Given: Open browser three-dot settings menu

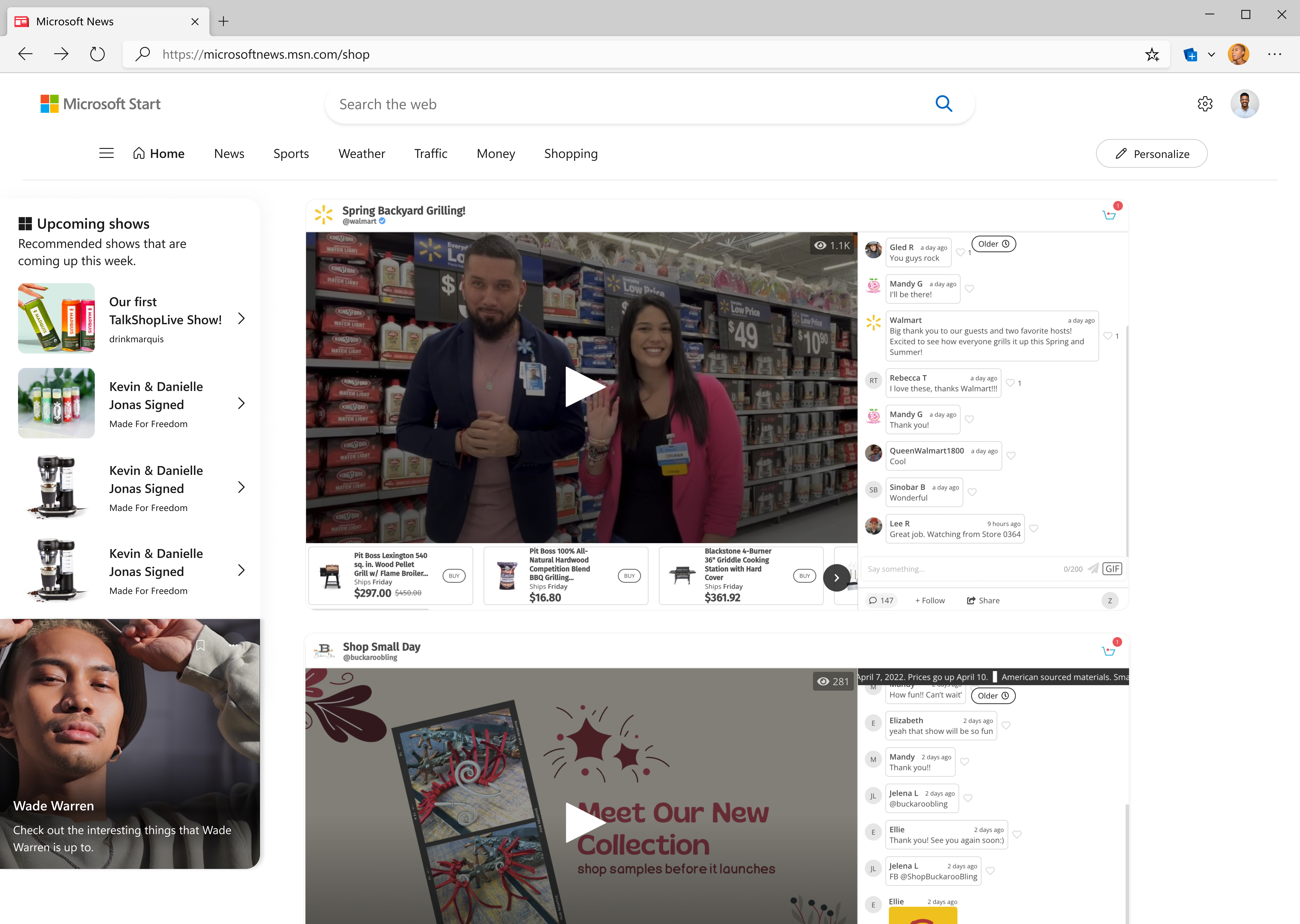Looking at the screenshot, I should [x=1274, y=54].
